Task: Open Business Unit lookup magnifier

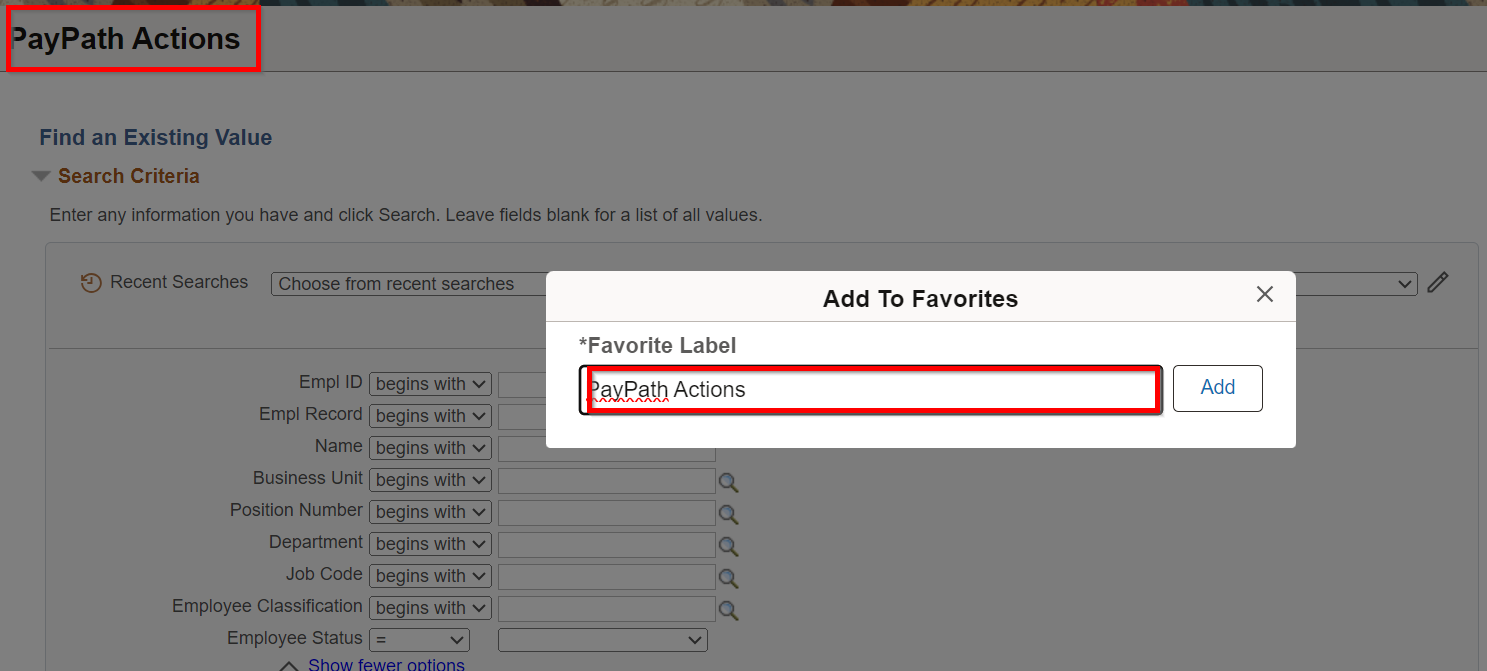Action: coord(729,483)
